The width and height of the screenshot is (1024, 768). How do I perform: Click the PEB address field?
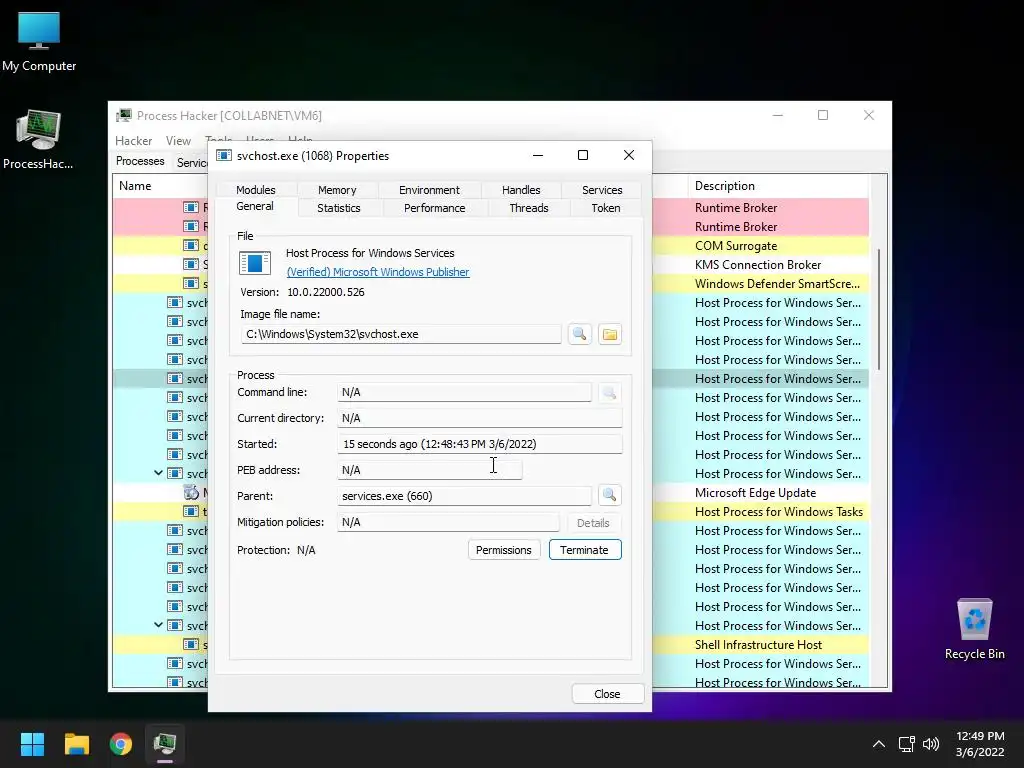[x=430, y=470]
